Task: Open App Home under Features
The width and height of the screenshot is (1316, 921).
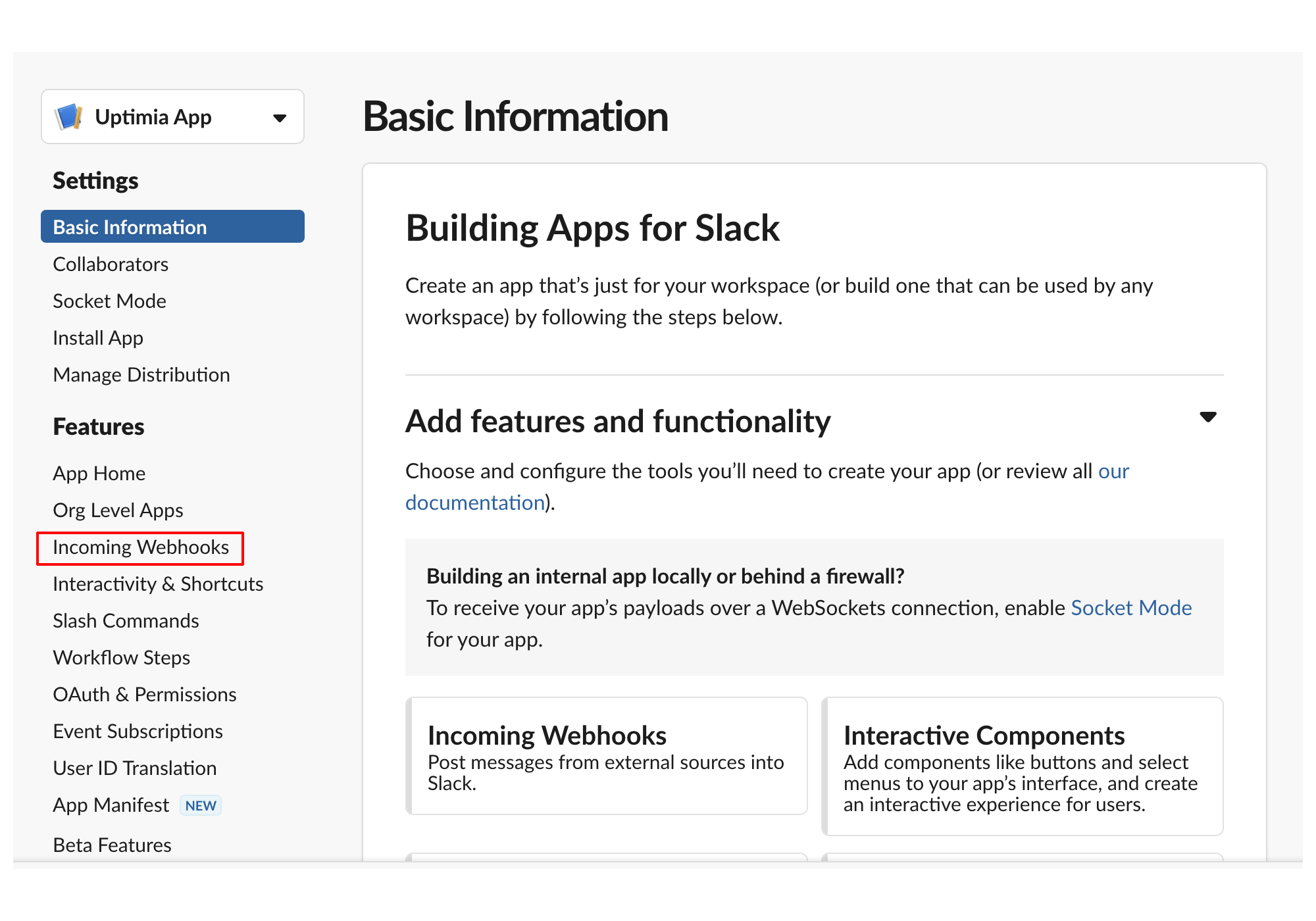Action: (x=99, y=473)
